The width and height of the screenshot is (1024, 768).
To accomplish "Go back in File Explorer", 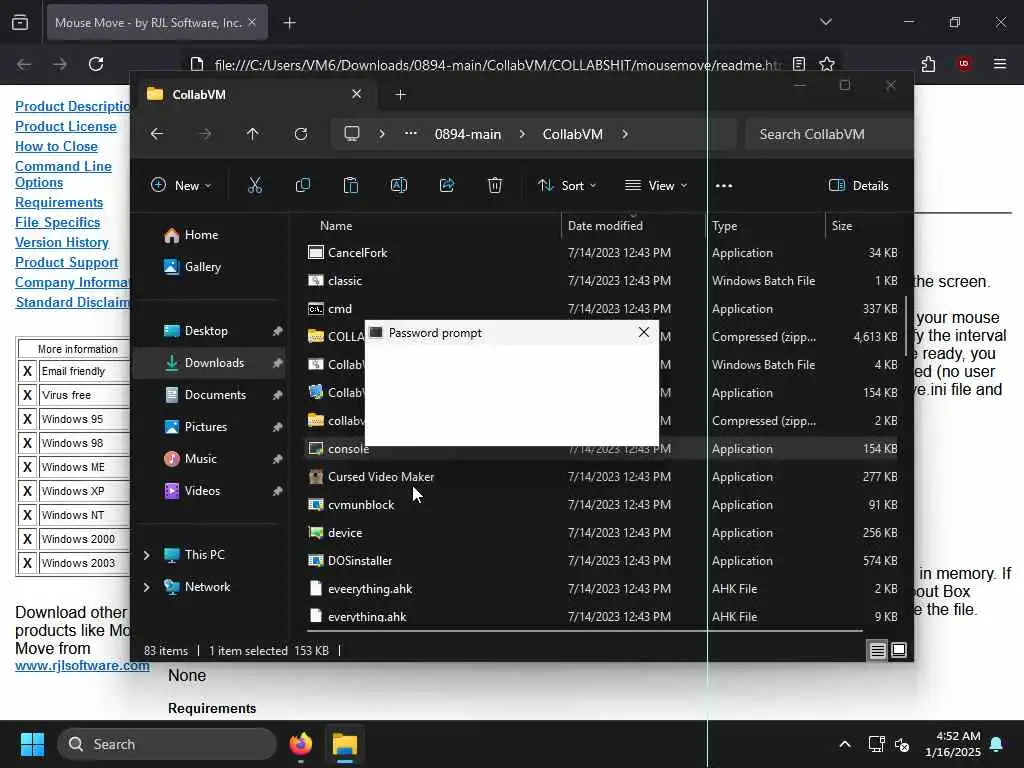I will click(157, 134).
